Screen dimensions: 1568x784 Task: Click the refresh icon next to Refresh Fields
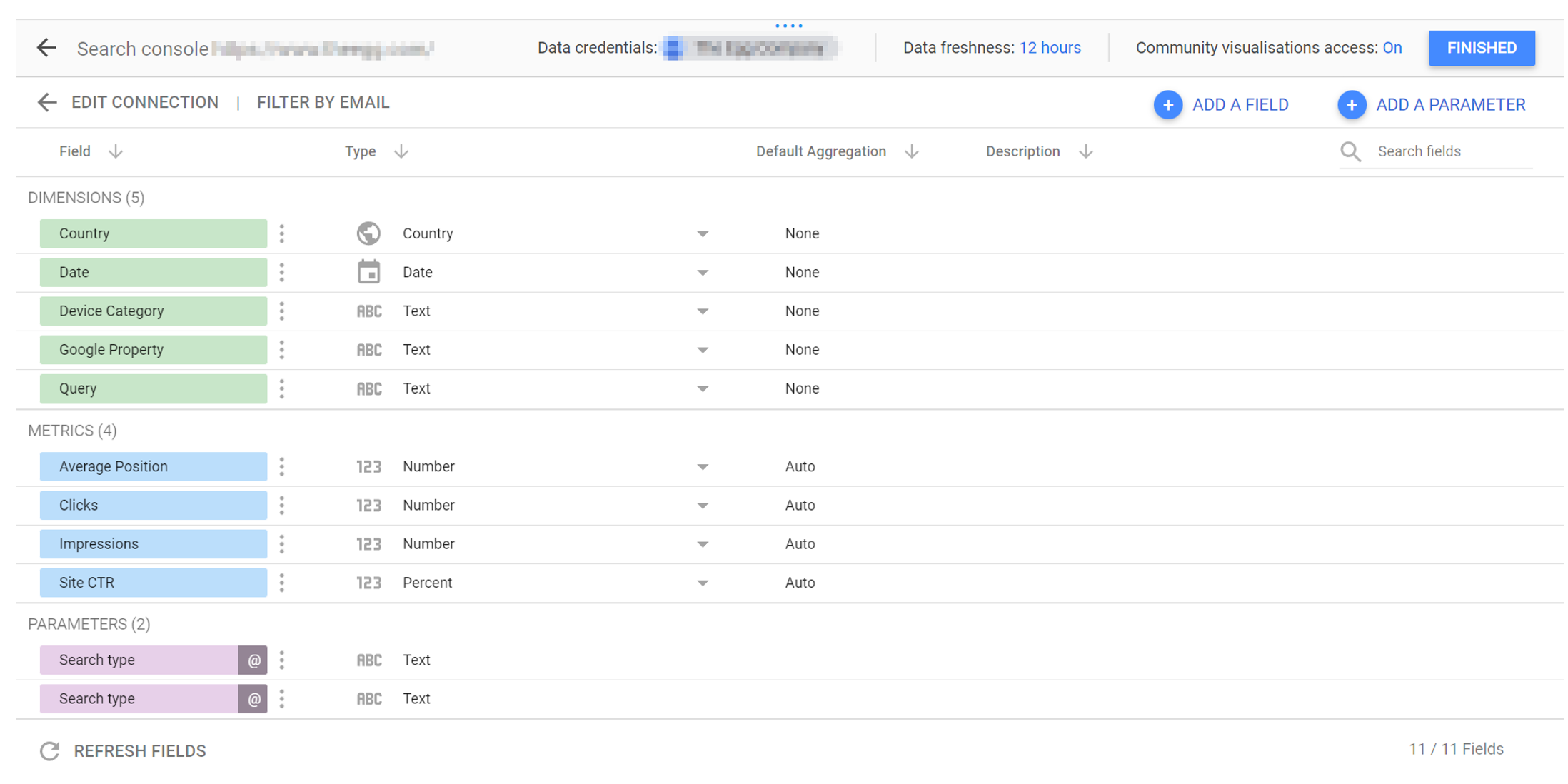49,750
